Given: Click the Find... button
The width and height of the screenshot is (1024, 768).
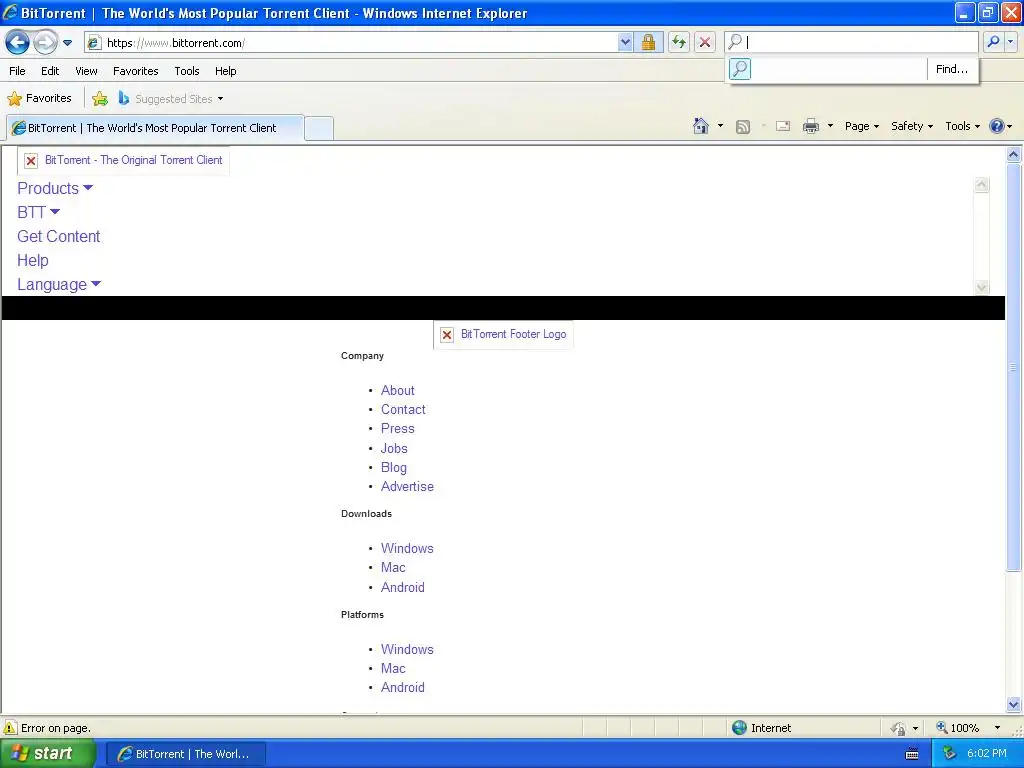Looking at the screenshot, I should 952,69.
